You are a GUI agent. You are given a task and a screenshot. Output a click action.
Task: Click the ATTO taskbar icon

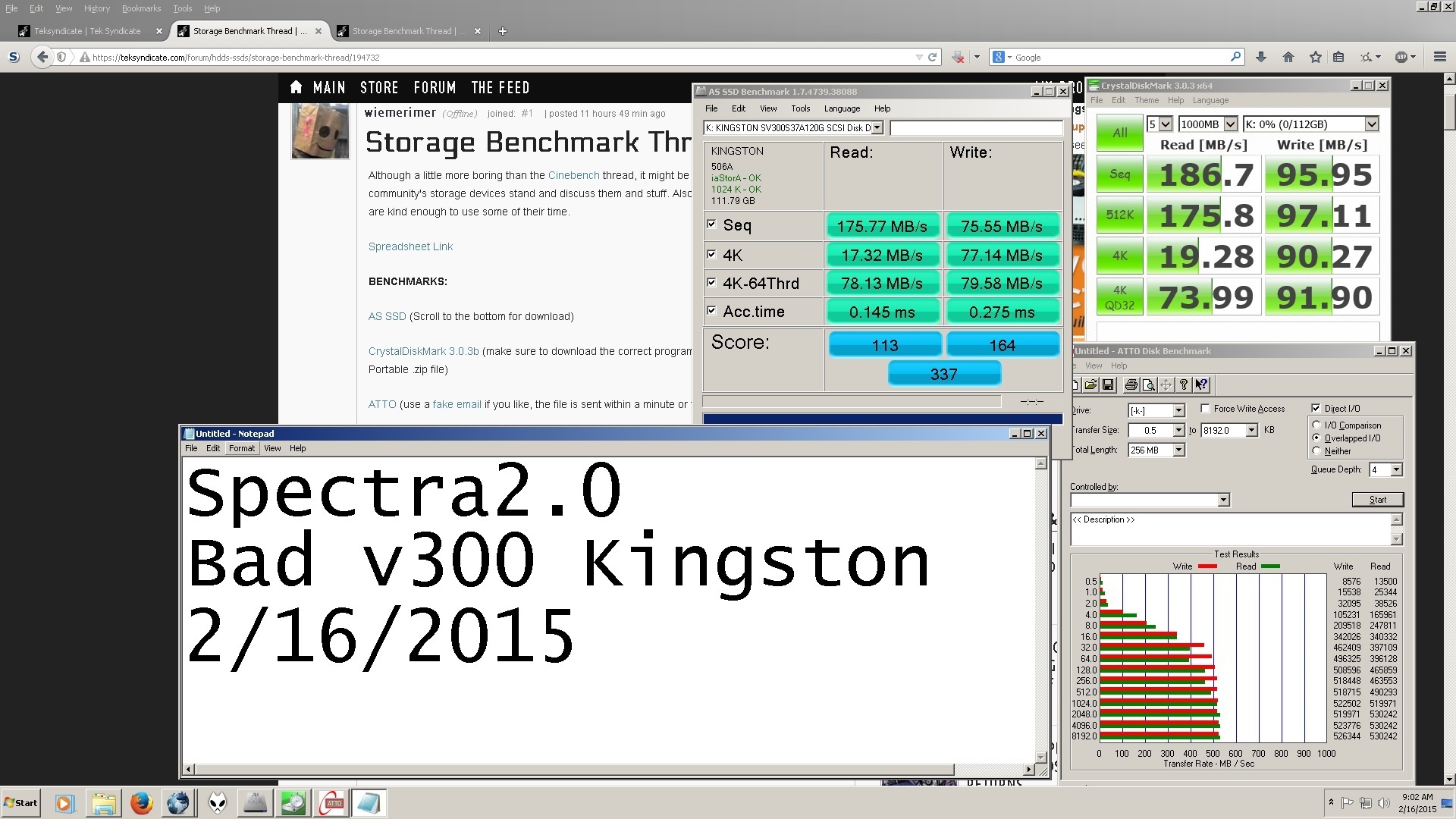(331, 803)
